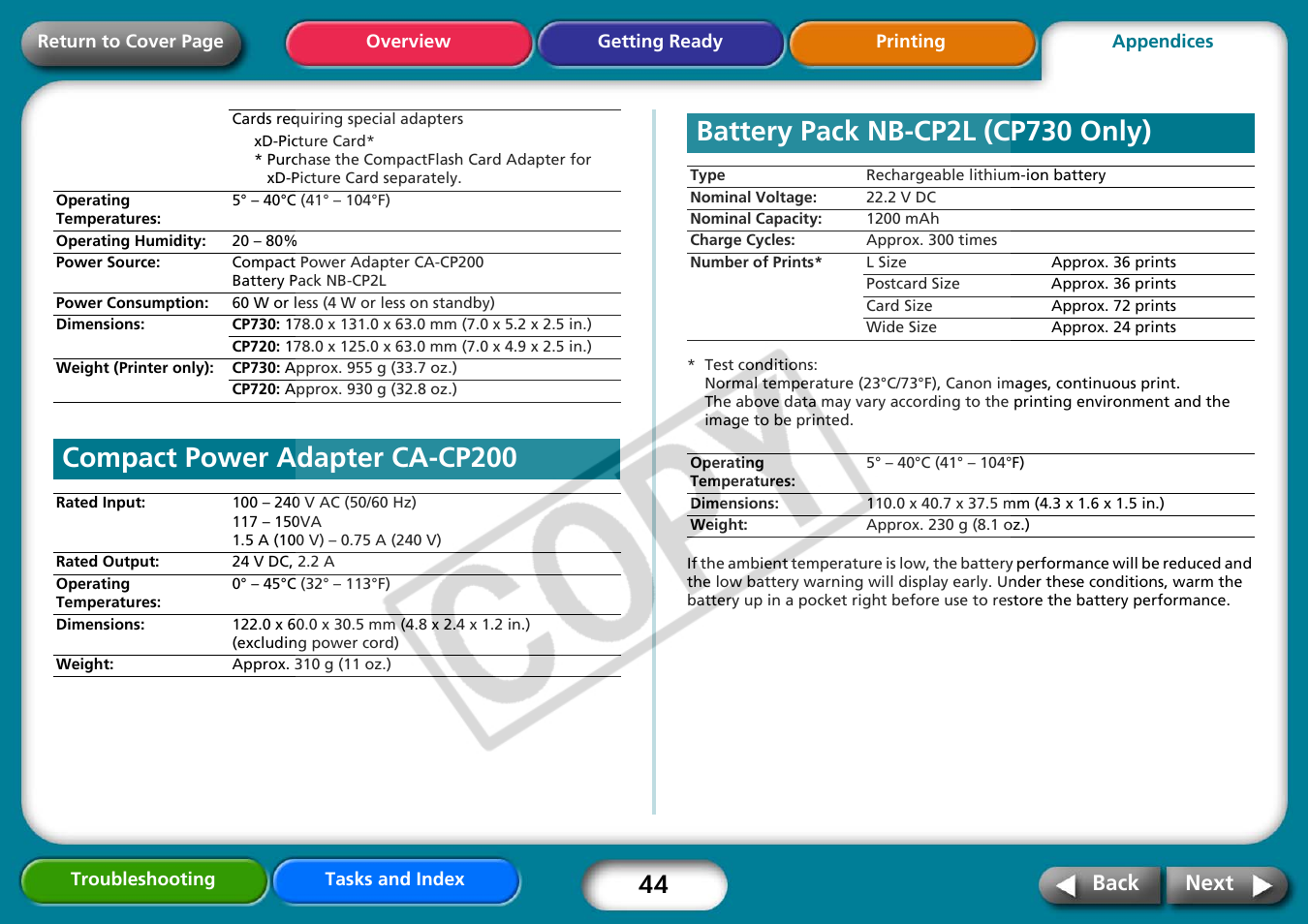Image resolution: width=1309 pixels, height=924 pixels.
Task: Go back with the Back button
Action: [1100, 883]
